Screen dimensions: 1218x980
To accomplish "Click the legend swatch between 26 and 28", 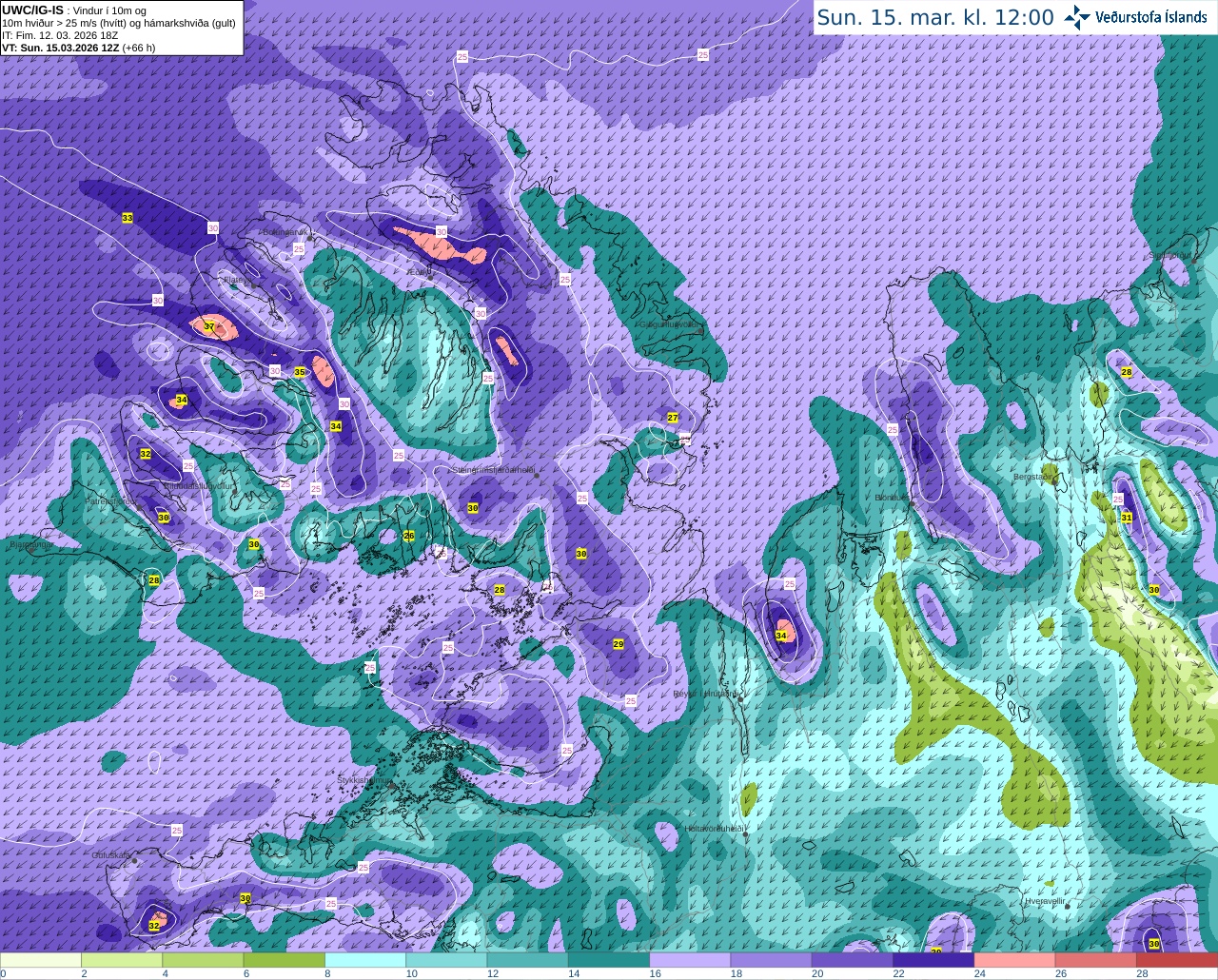I will click(1096, 960).
